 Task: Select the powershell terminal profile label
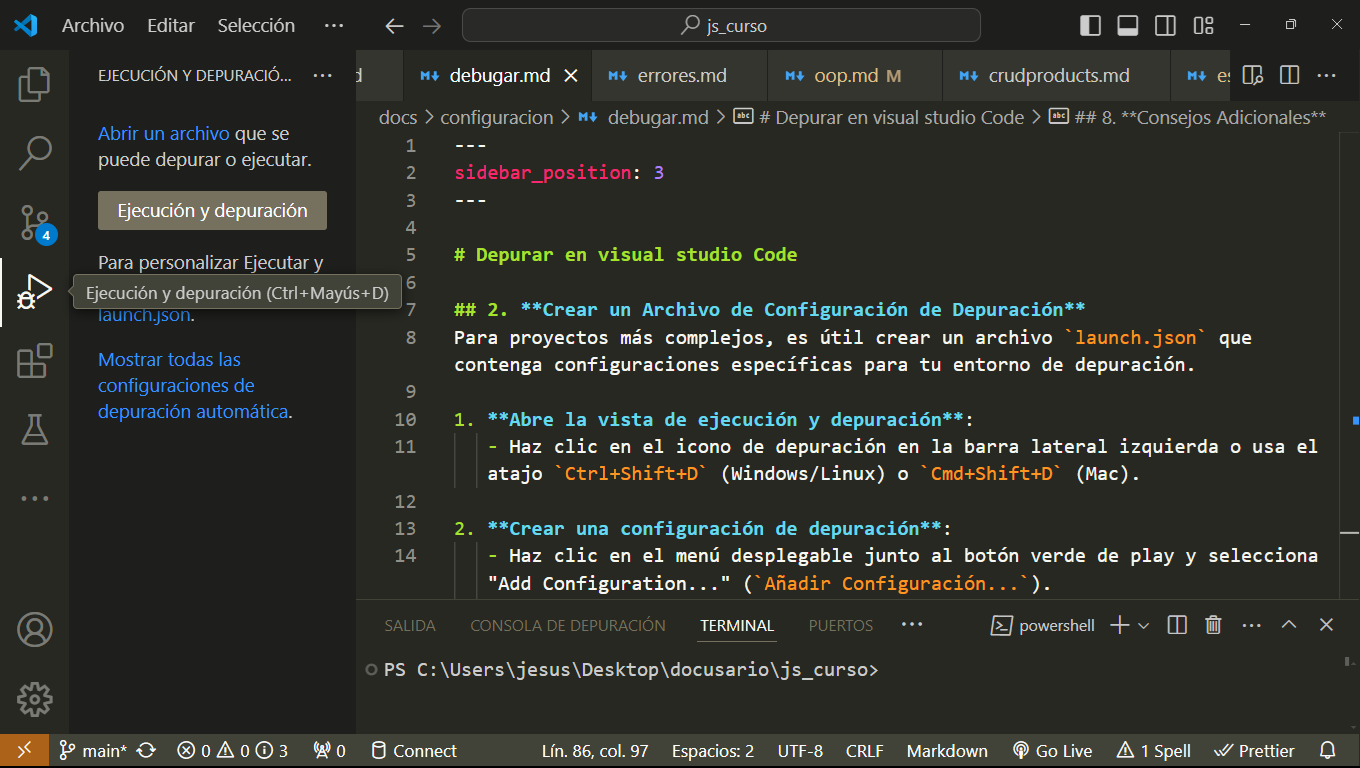[x=1043, y=625]
